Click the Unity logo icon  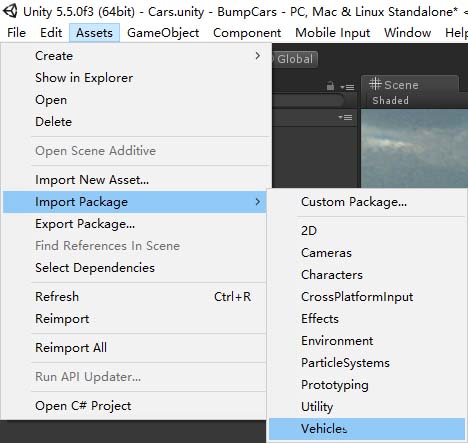[10, 11]
